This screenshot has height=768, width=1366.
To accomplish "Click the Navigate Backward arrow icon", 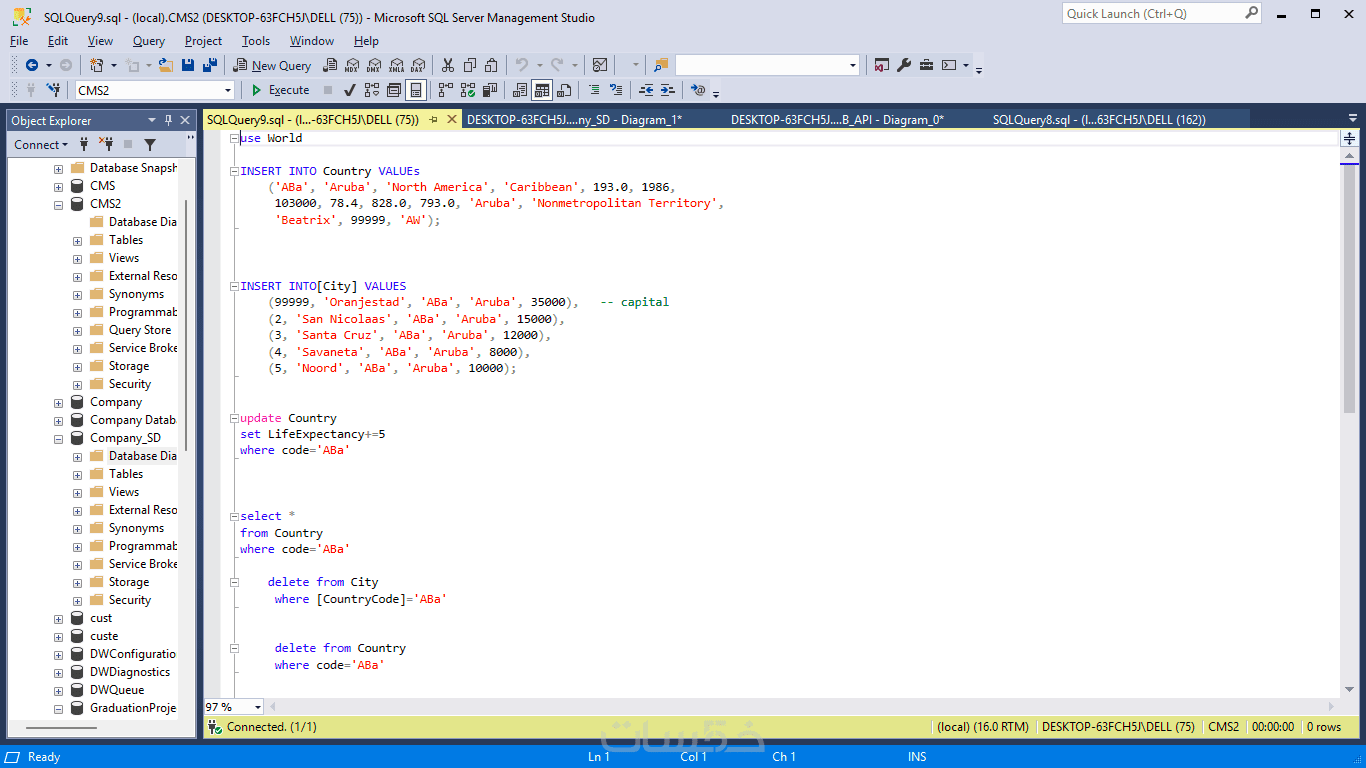I will [x=32, y=65].
